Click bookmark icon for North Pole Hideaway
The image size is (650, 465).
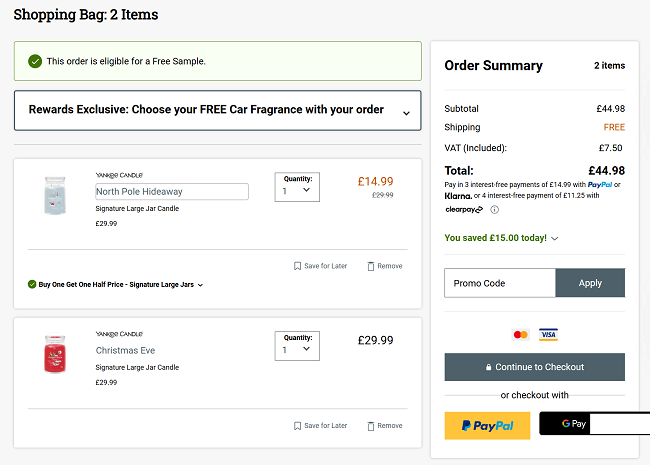(x=297, y=266)
